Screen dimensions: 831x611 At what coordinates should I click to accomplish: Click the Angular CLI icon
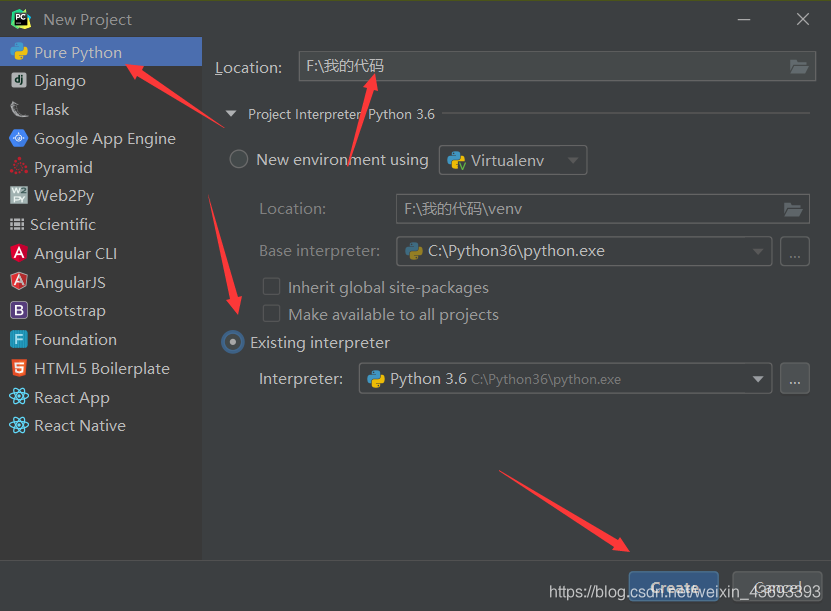19,253
